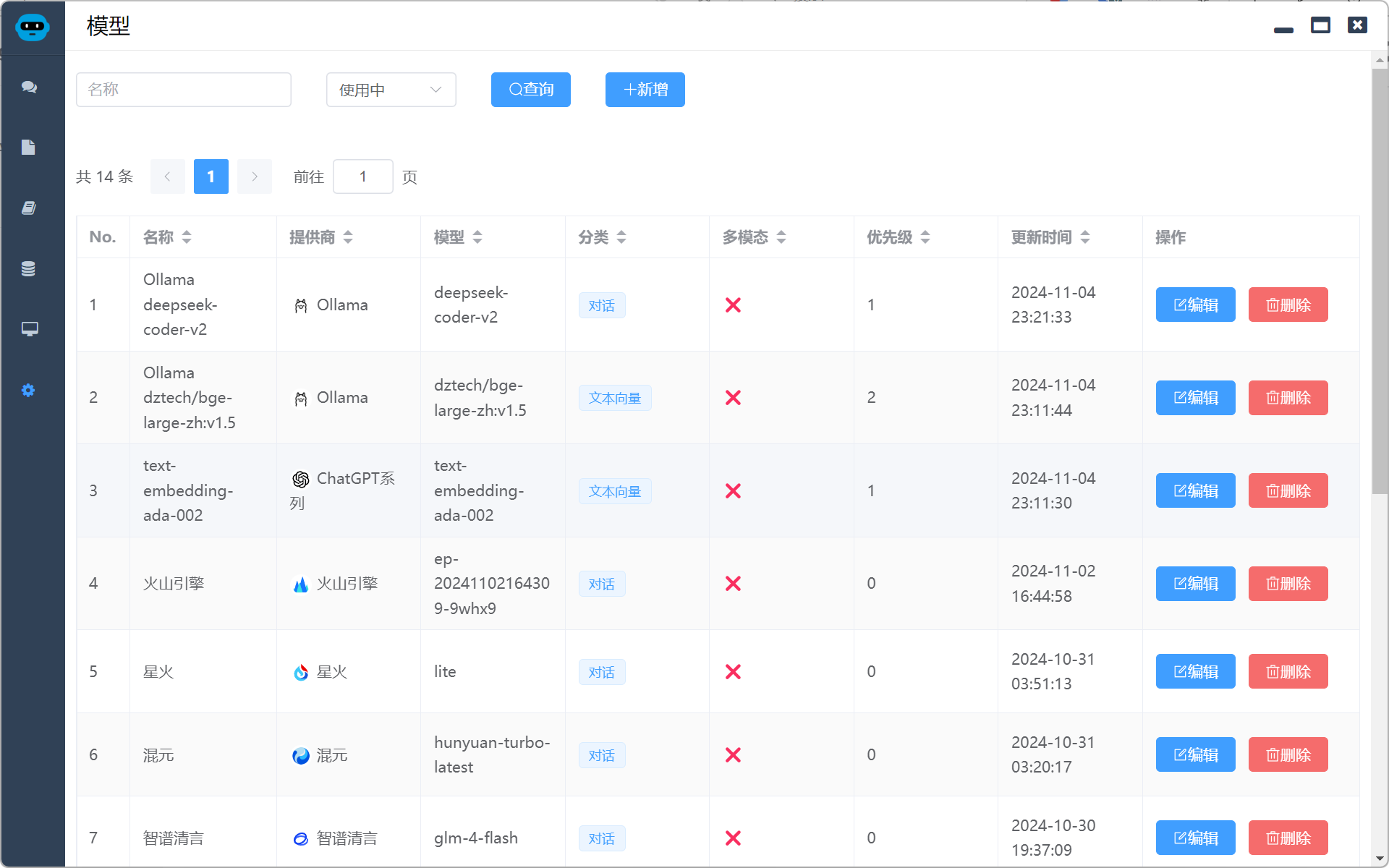
Task: Open the settings gear in sidebar
Action: 29,391
